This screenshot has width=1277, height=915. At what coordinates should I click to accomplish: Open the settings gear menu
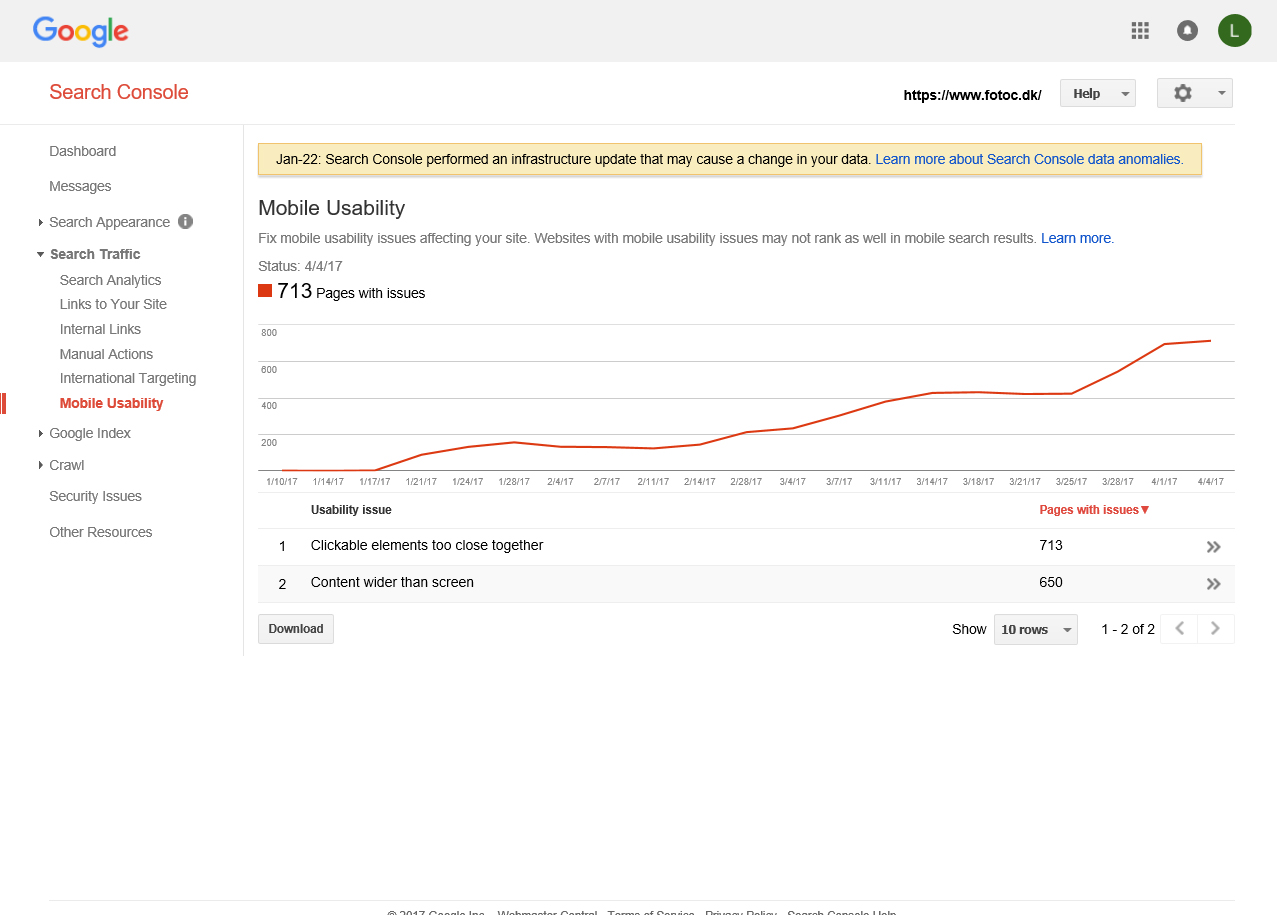(x=1195, y=93)
